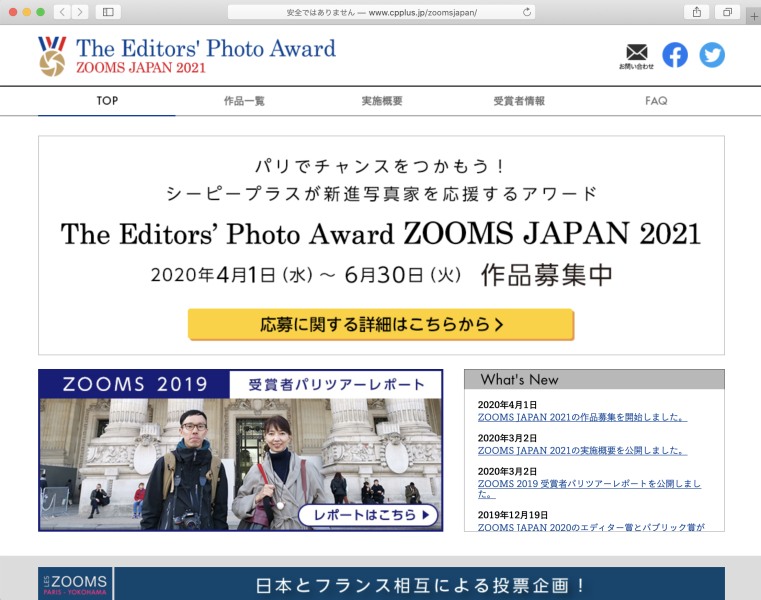Image resolution: width=761 pixels, height=600 pixels.
Task: Click The Editors' Photo Award site title
Action: tap(206, 48)
